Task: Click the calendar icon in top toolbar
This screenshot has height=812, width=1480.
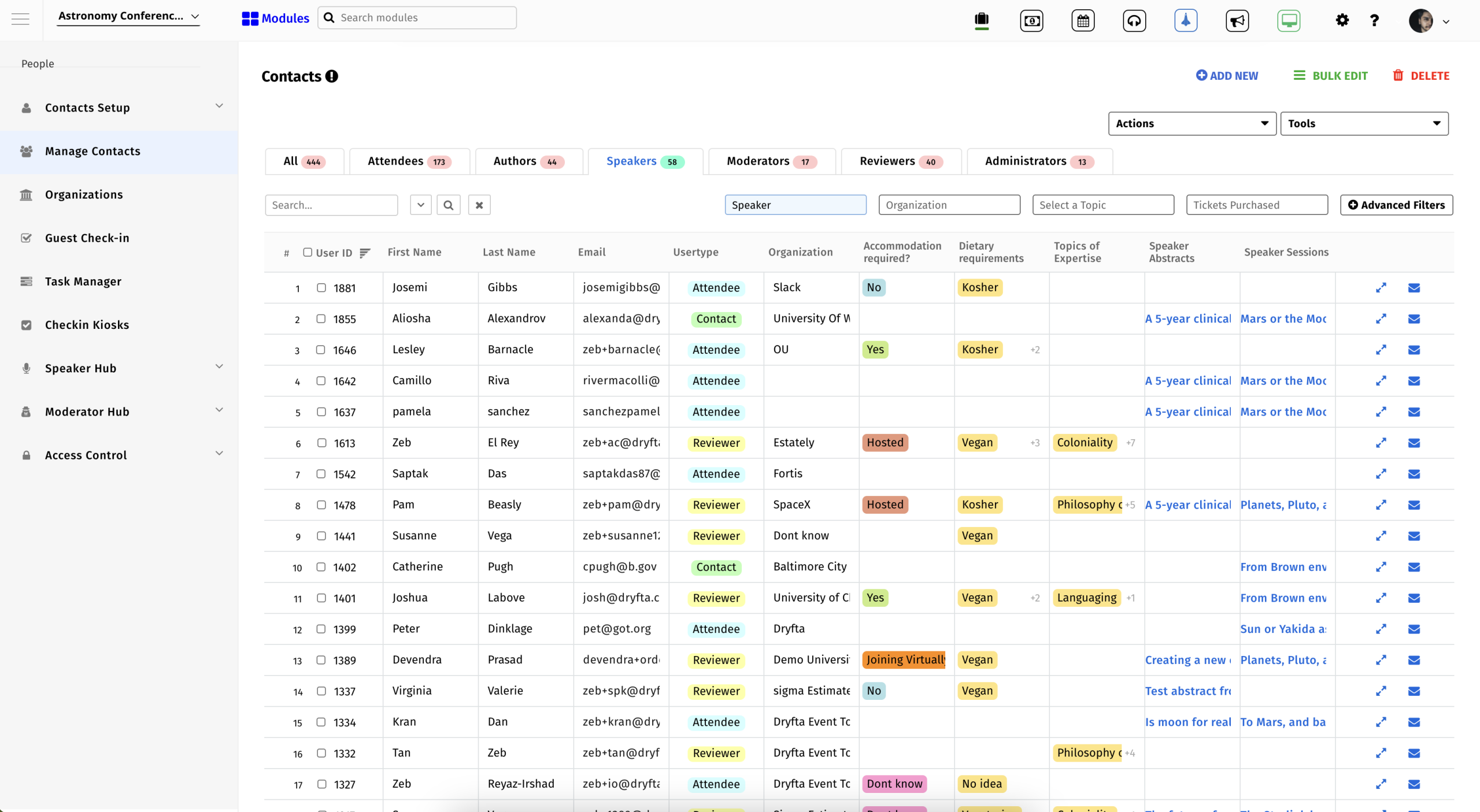Action: pyautogui.click(x=1083, y=21)
